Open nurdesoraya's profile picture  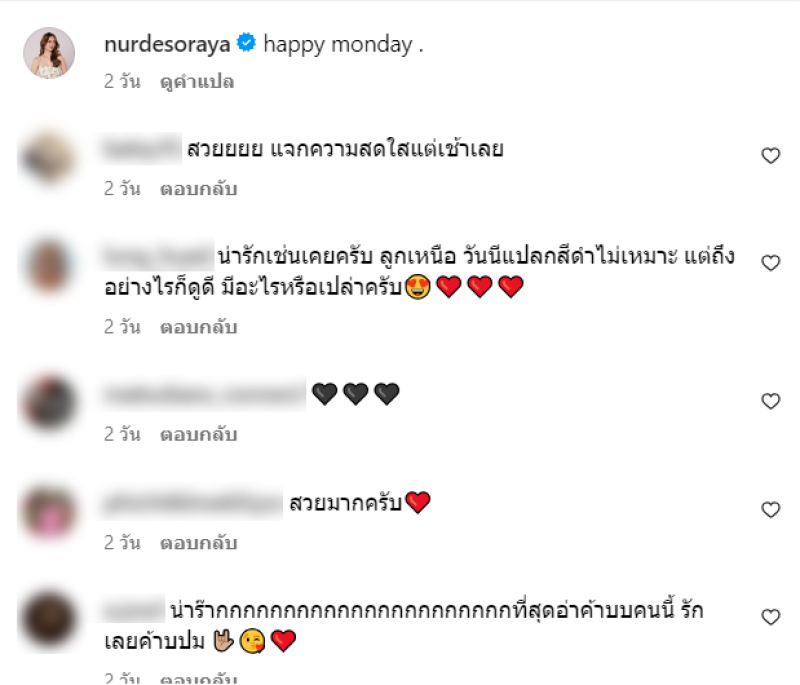coord(49,53)
